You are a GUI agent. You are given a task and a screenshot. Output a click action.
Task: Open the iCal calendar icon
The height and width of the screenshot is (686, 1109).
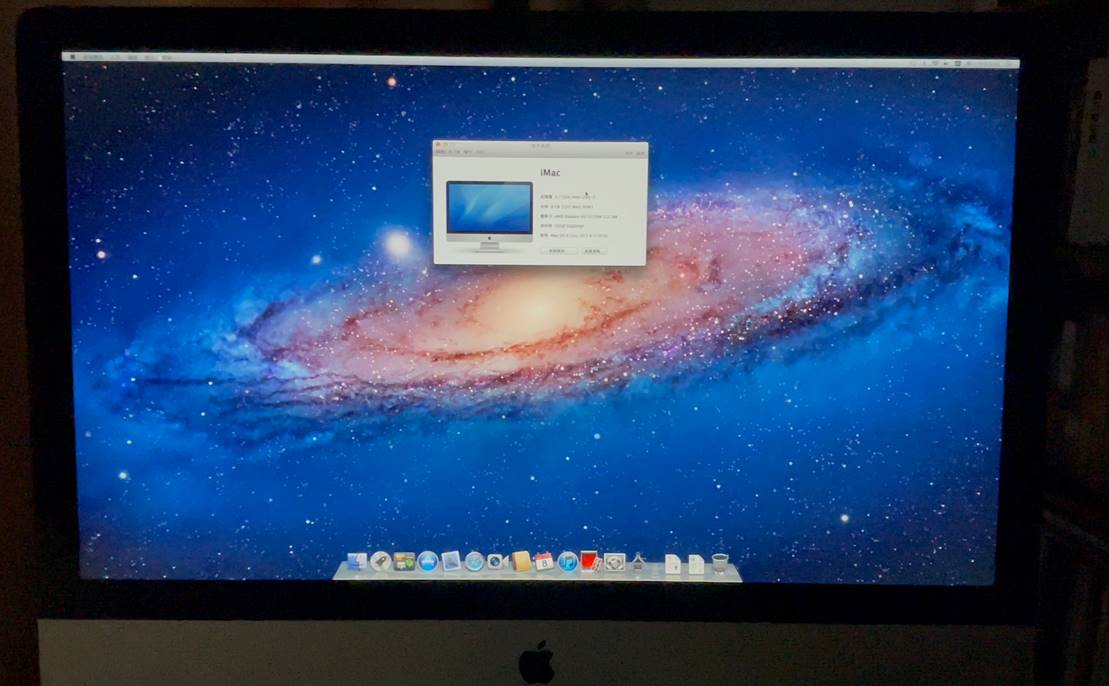click(544, 562)
